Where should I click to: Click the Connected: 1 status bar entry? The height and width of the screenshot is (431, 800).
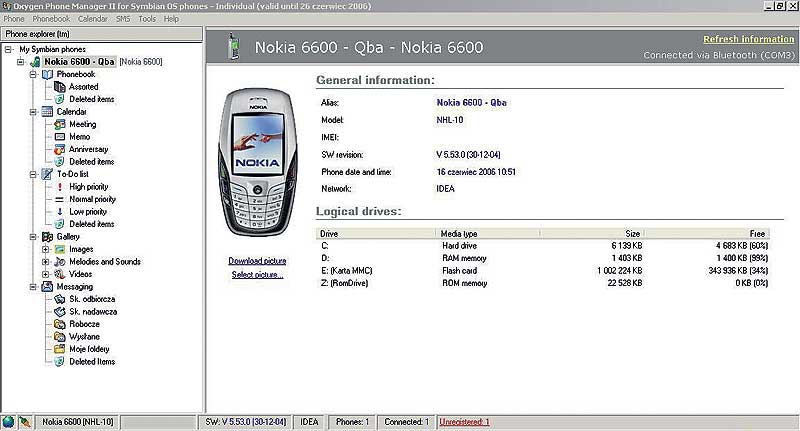pos(407,422)
